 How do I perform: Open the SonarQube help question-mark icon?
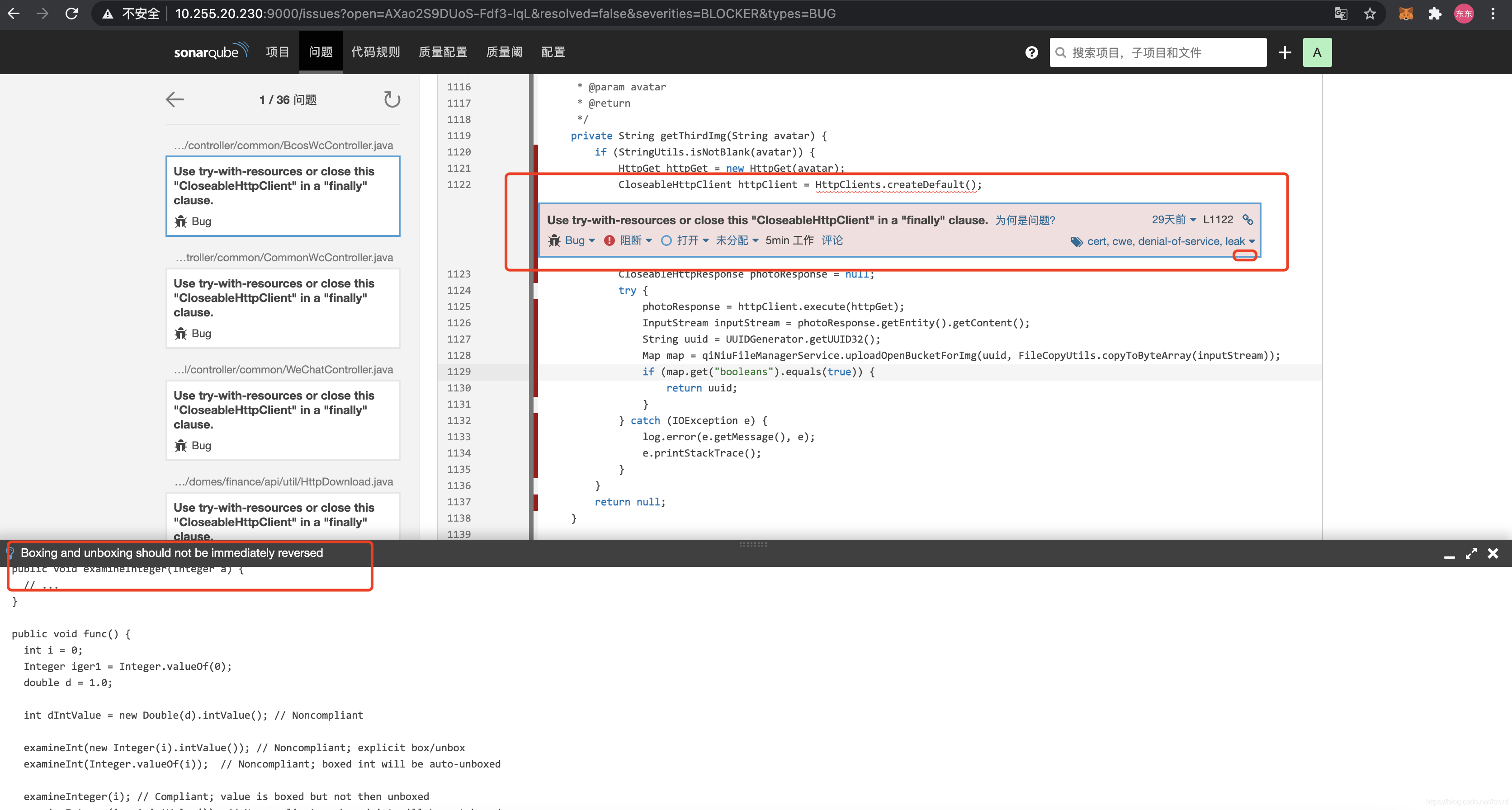click(x=1031, y=52)
